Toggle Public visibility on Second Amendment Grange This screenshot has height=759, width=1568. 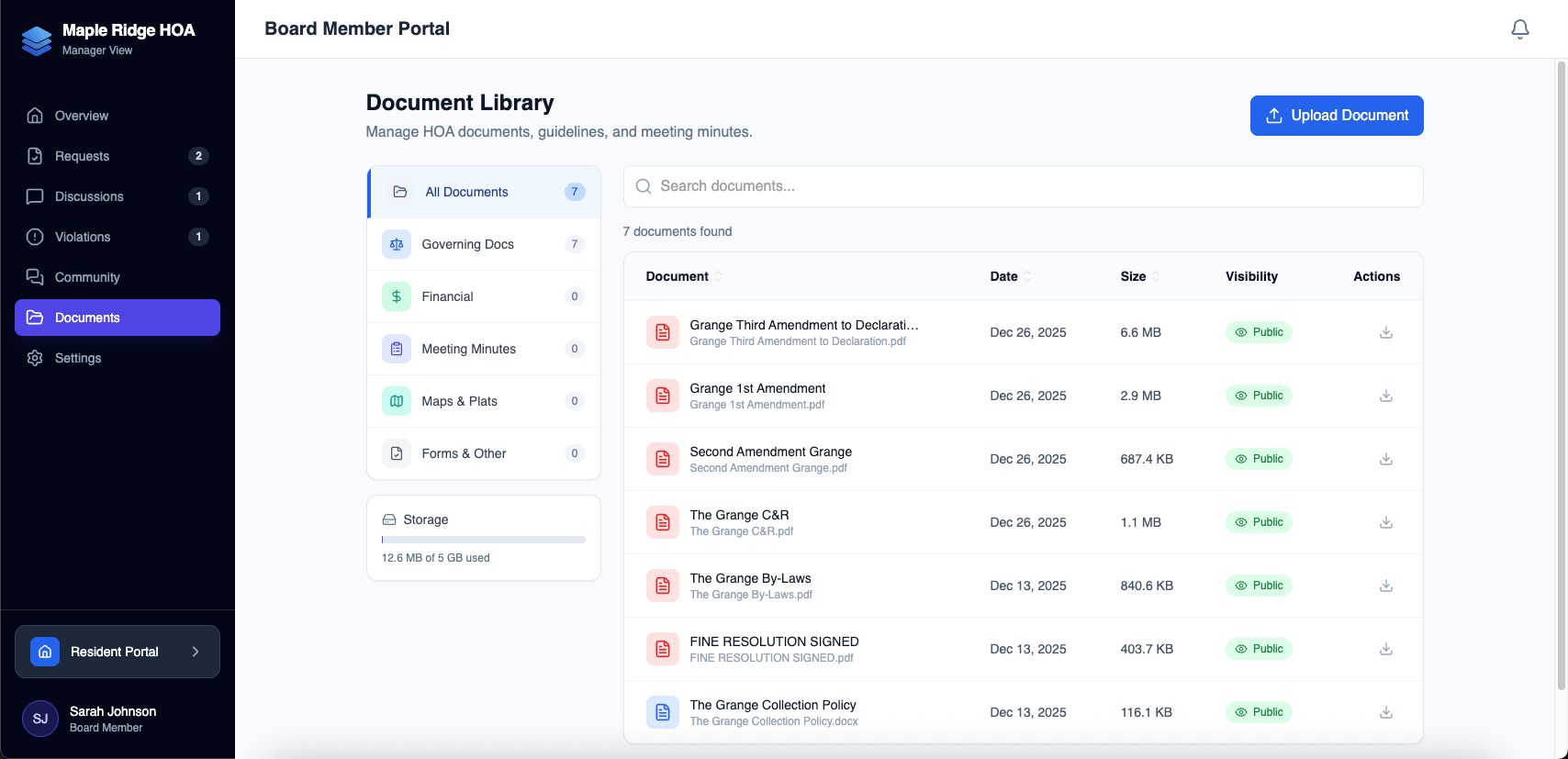(x=1259, y=459)
